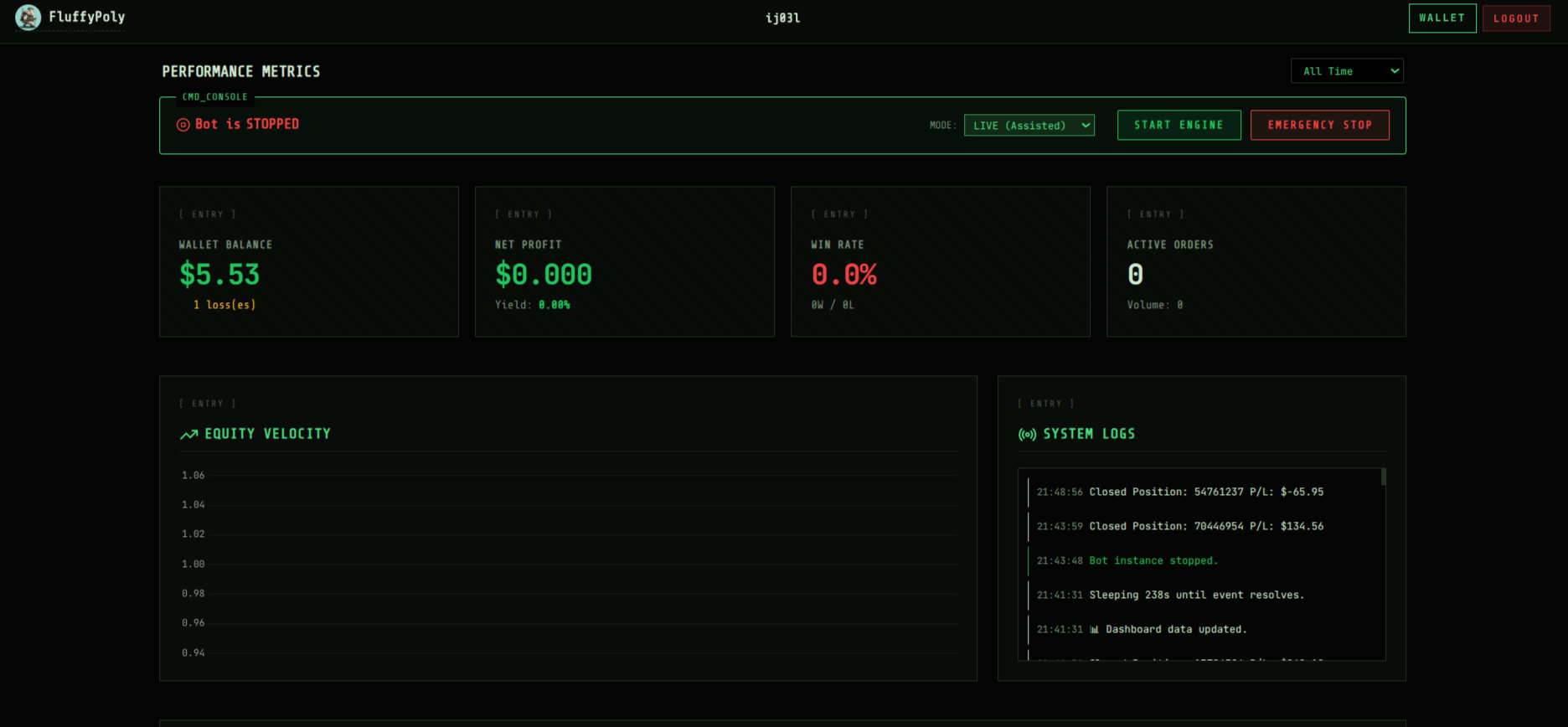Click the Active Orders count 0
The image size is (1568, 727).
[x=1135, y=275]
